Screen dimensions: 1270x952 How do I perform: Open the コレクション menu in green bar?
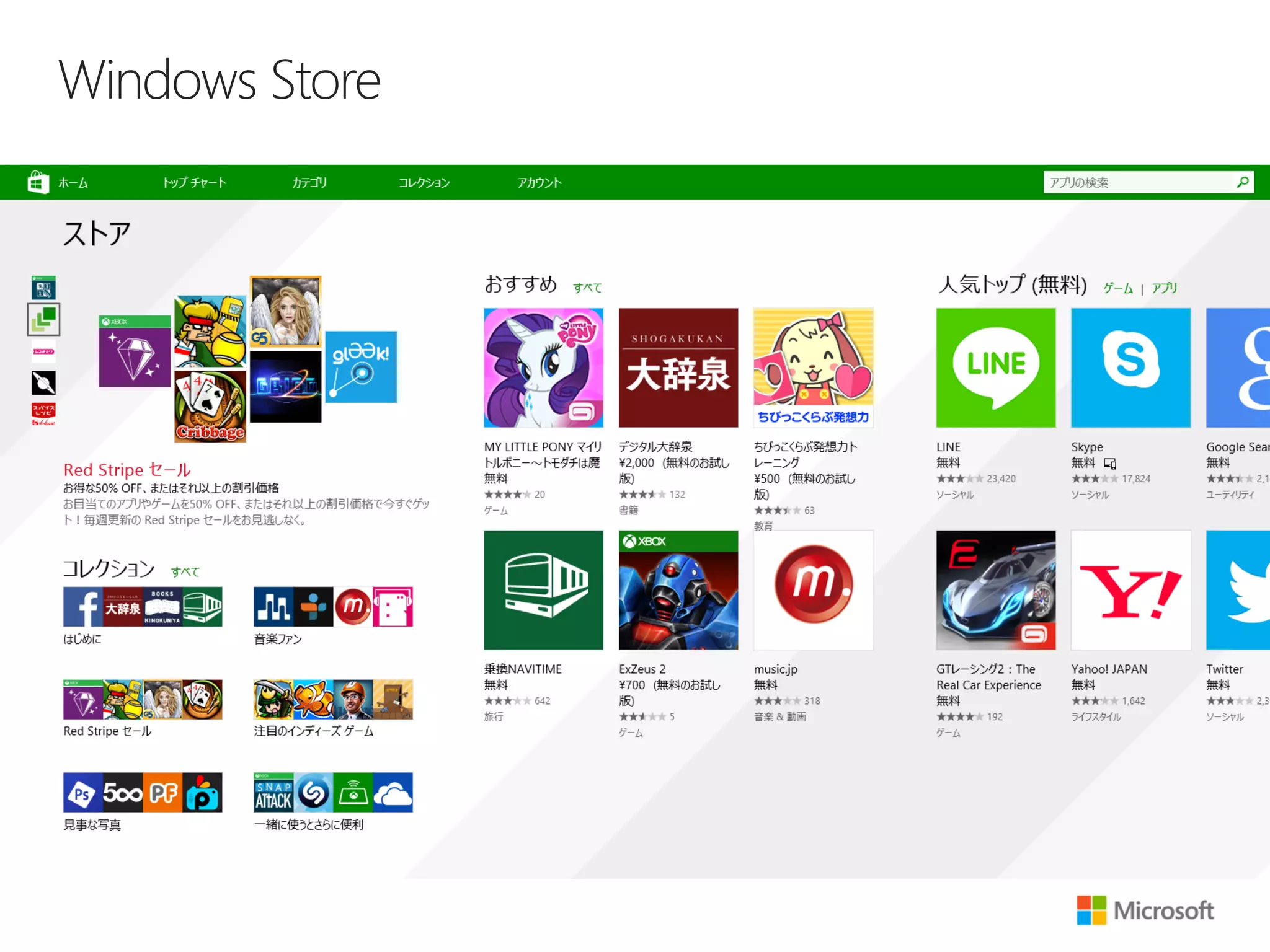424,183
